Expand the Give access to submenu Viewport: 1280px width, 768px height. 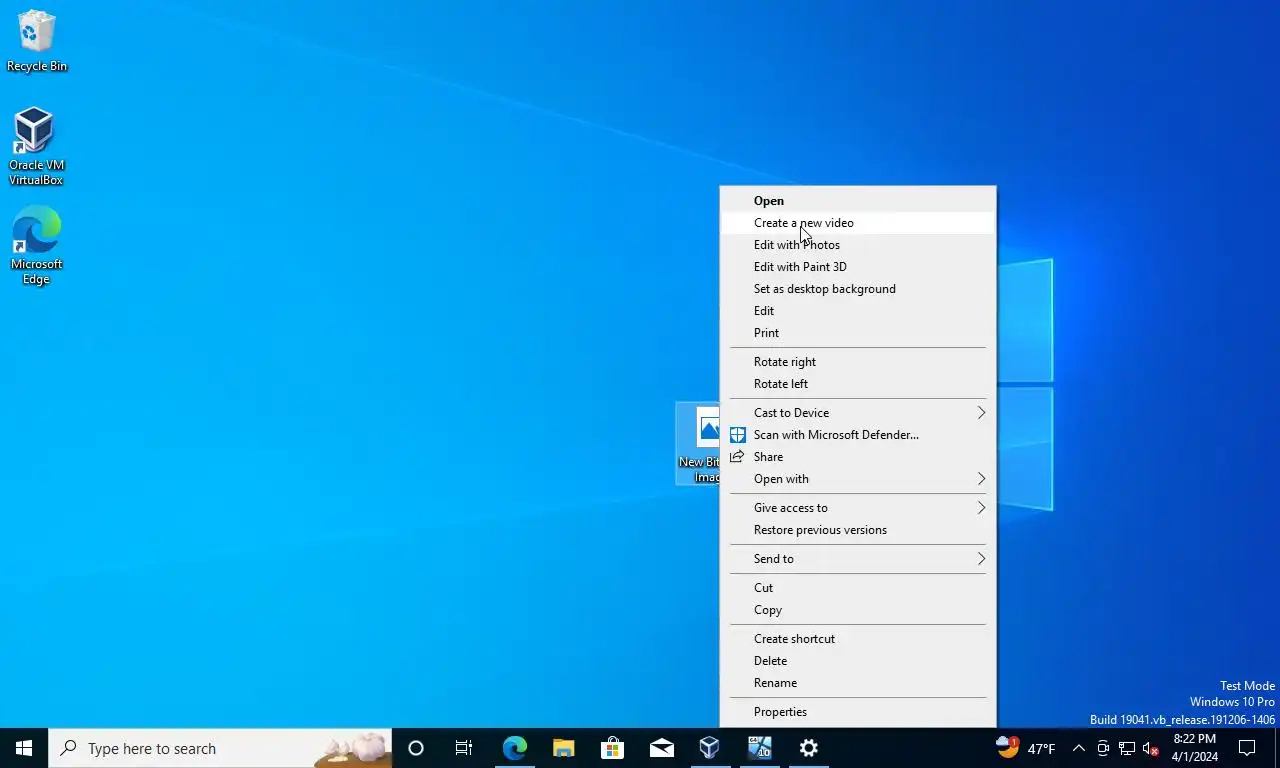coord(858,508)
